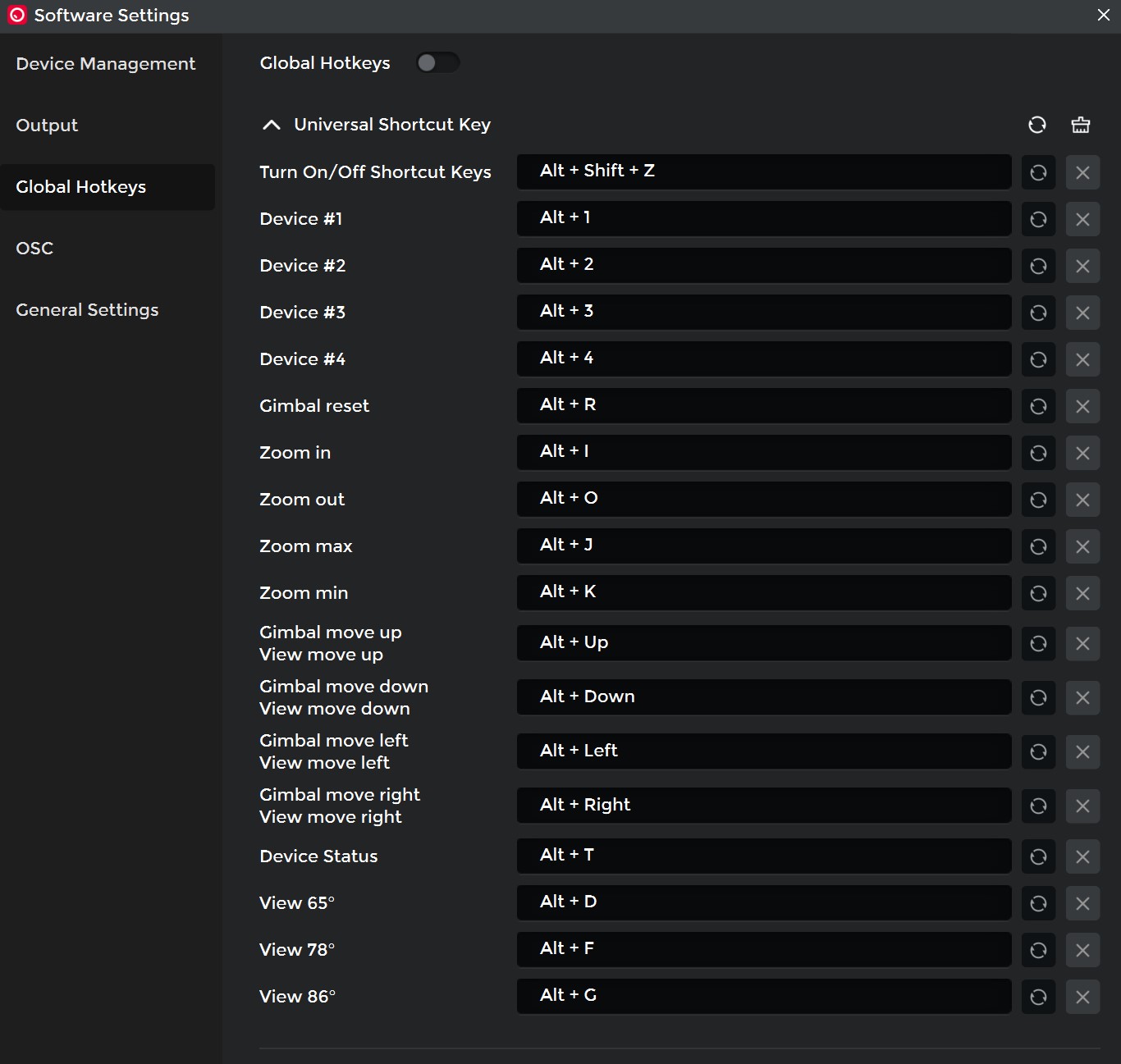Image resolution: width=1121 pixels, height=1064 pixels.
Task: Go to General Settings
Action: [x=87, y=310]
